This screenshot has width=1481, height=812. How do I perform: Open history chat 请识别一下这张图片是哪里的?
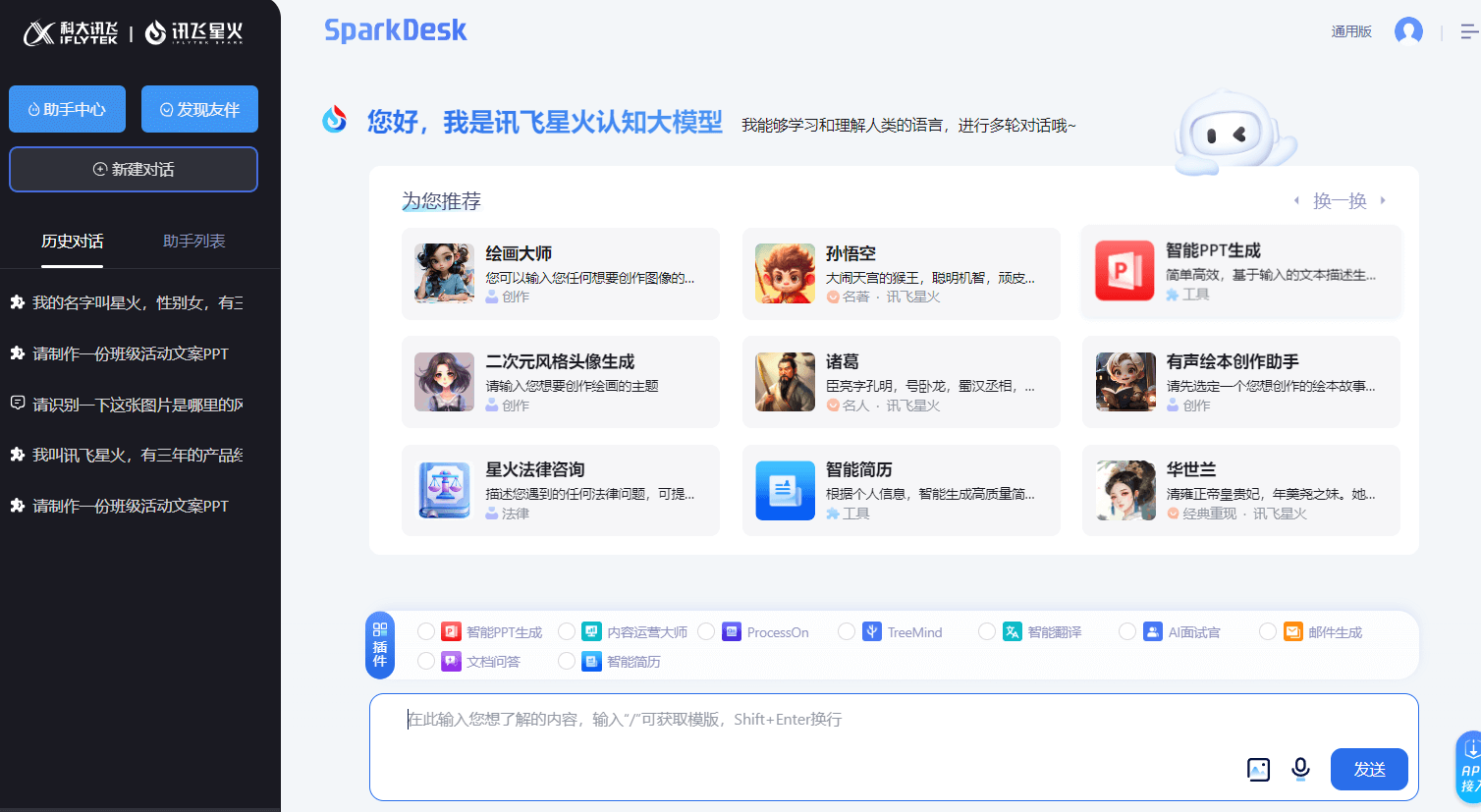point(137,405)
